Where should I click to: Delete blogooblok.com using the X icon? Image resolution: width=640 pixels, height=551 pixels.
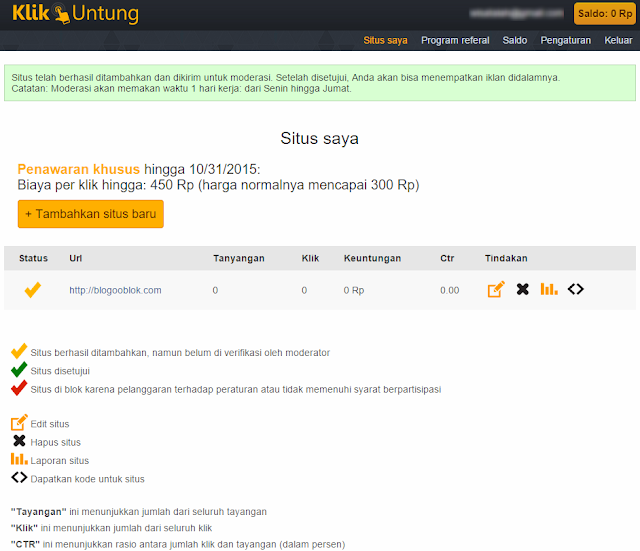coord(522,289)
